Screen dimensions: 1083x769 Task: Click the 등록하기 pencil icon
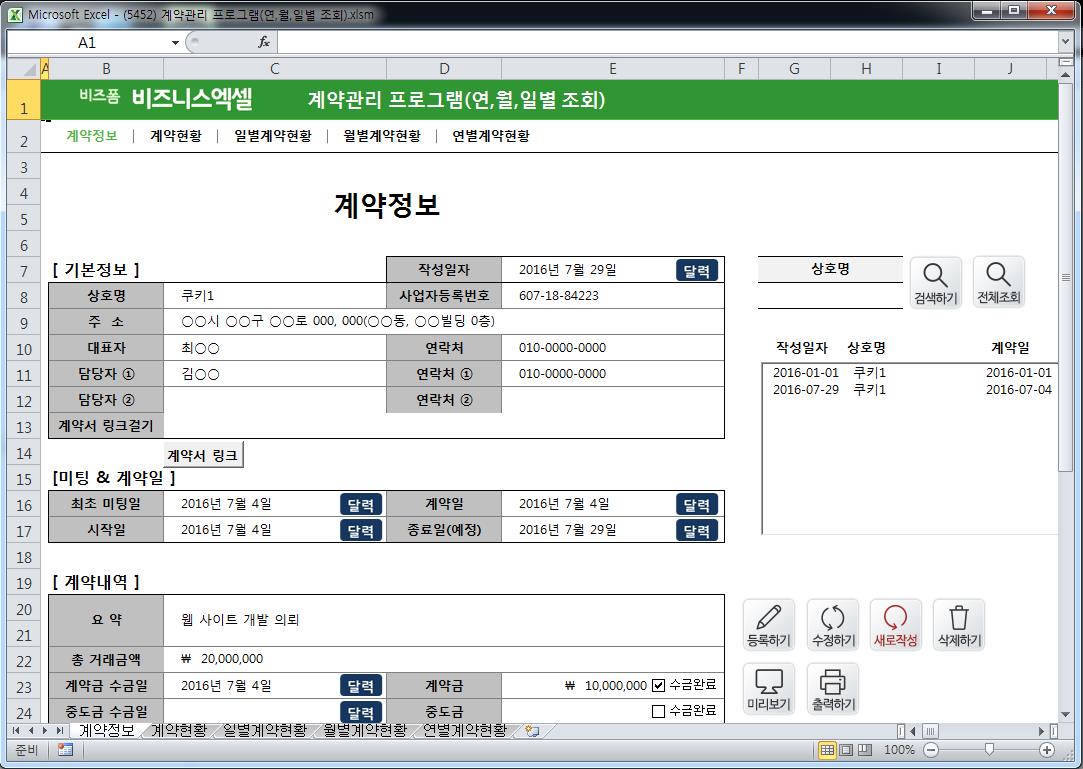pos(769,625)
